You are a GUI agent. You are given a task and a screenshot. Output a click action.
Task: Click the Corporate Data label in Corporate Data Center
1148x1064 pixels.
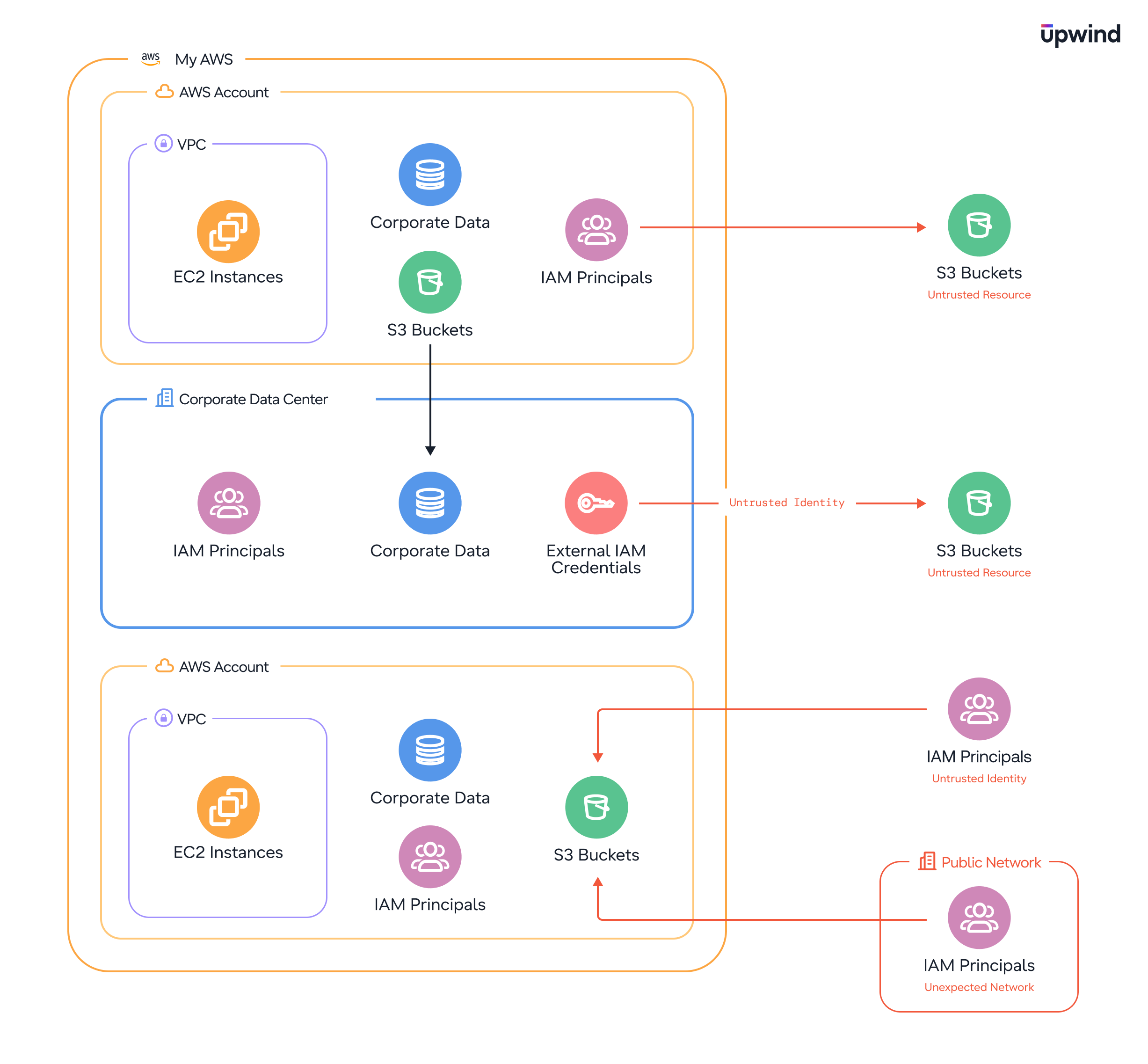tap(430, 551)
